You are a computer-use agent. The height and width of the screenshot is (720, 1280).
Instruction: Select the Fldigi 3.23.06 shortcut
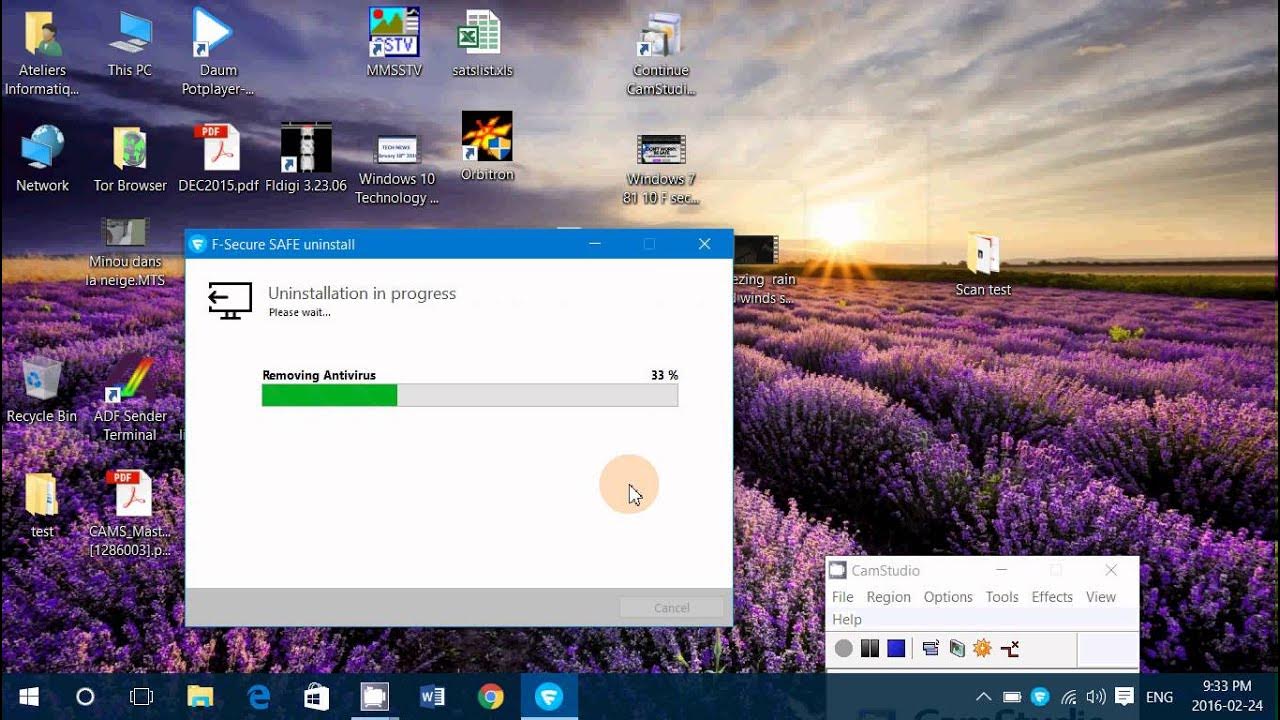306,159
